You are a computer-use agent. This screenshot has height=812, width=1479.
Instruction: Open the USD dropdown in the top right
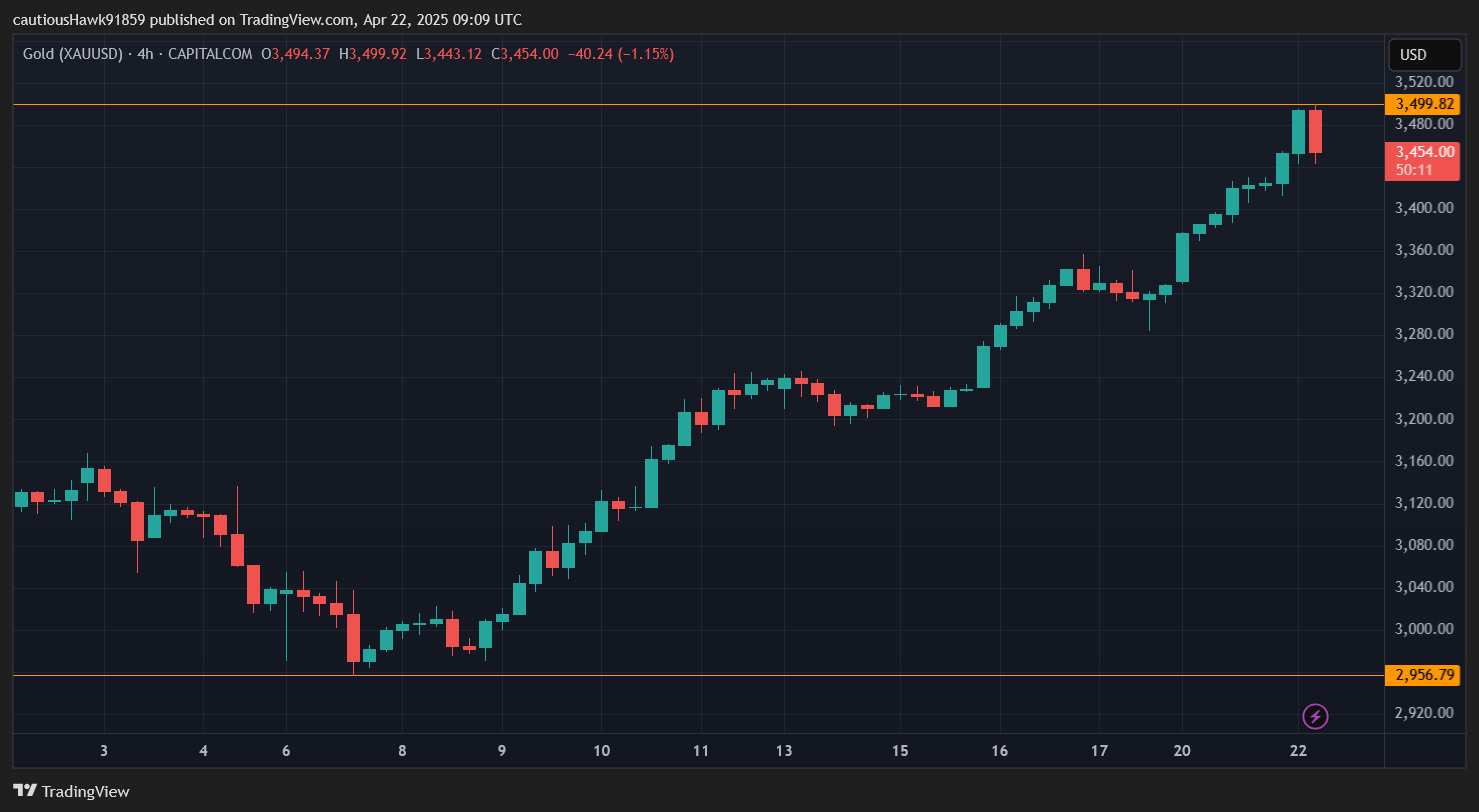coord(1424,55)
